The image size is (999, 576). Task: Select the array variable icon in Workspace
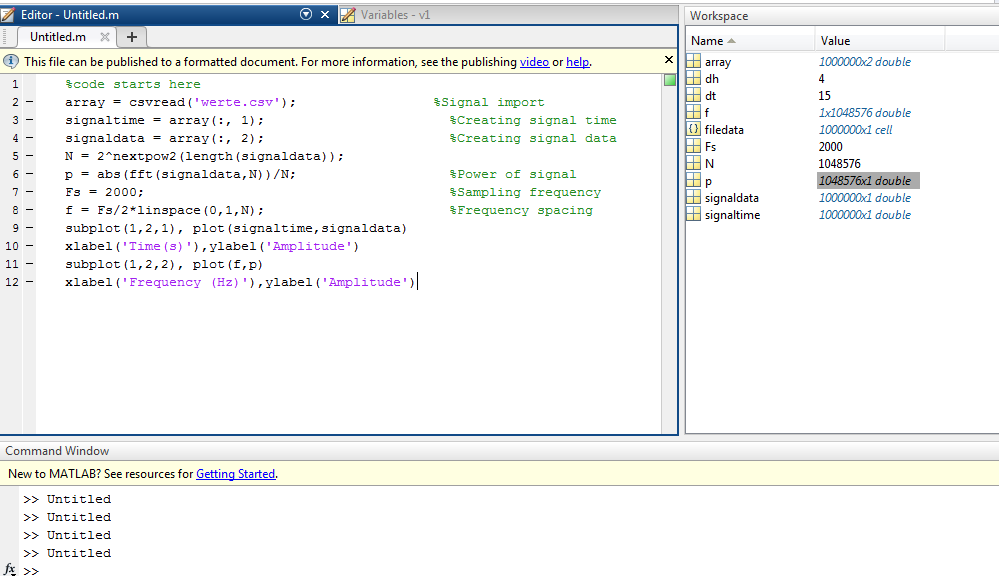(x=694, y=62)
